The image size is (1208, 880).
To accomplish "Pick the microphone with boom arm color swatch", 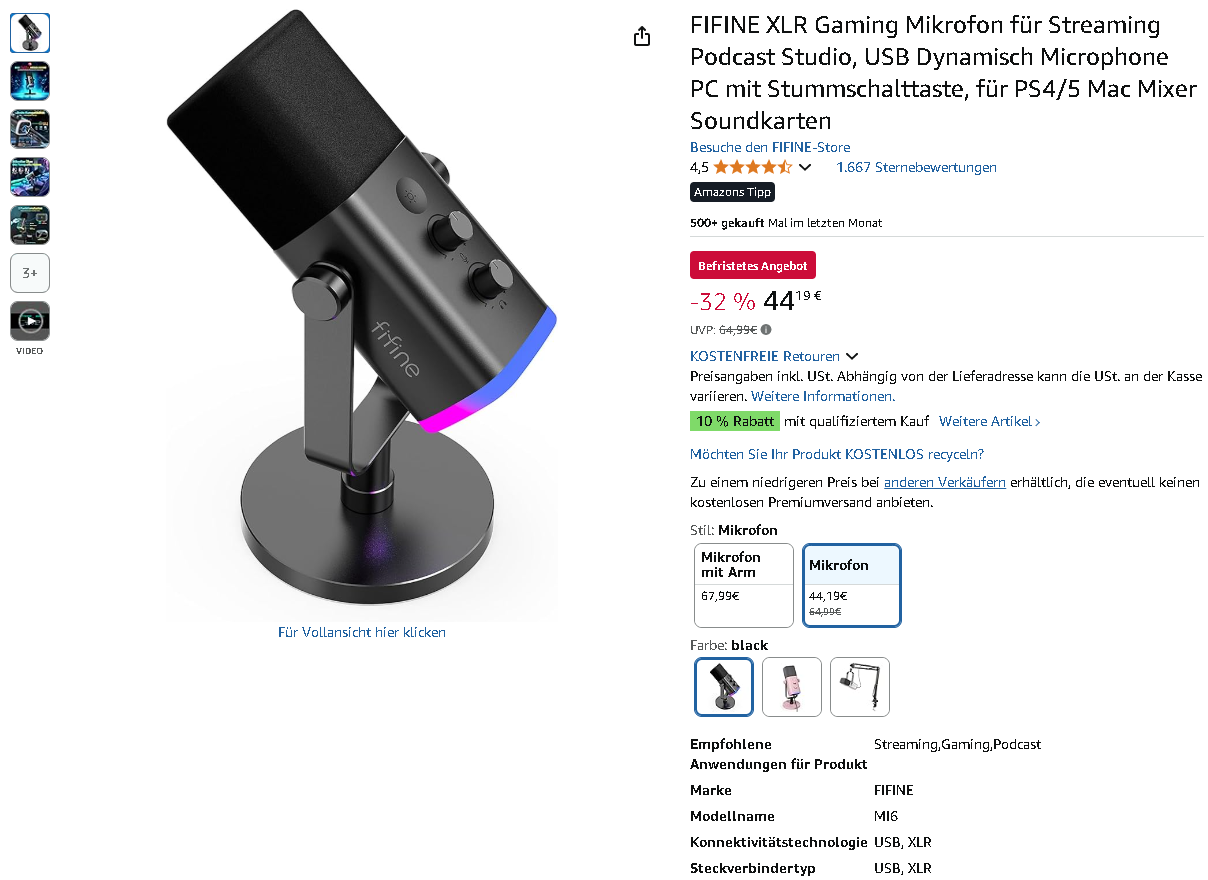I will pyautogui.click(x=860, y=686).
